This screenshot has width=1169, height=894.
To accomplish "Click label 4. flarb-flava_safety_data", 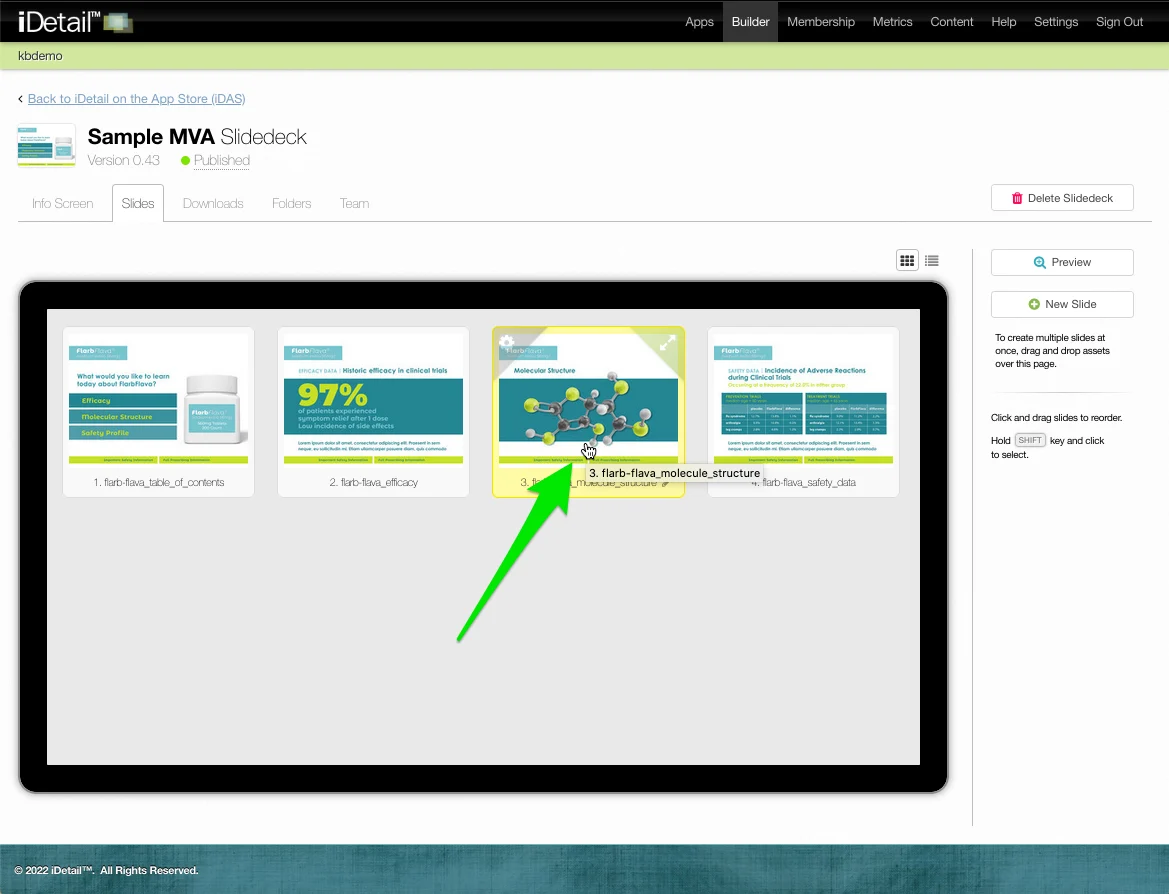I will [x=803, y=482].
